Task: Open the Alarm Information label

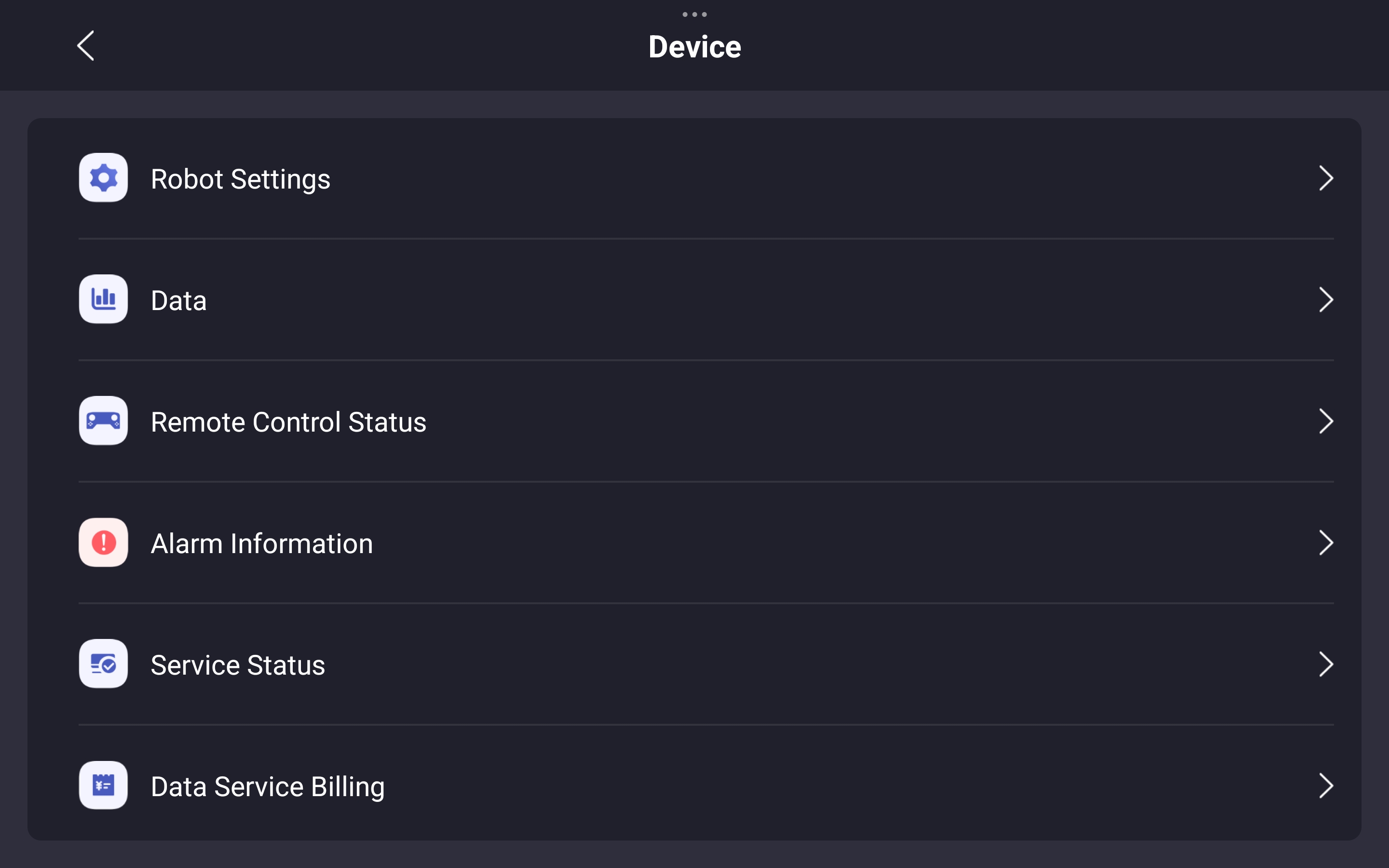Action: point(262,543)
